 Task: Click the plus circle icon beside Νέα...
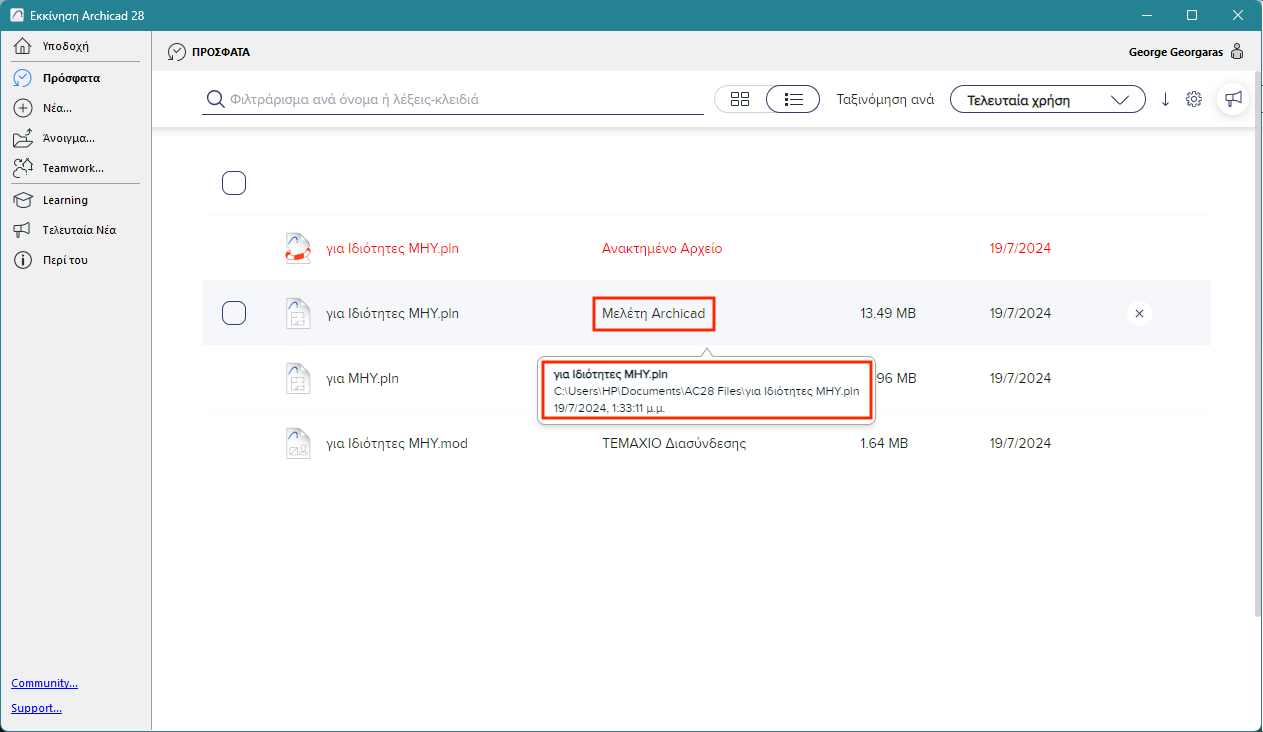click(x=22, y=108)
